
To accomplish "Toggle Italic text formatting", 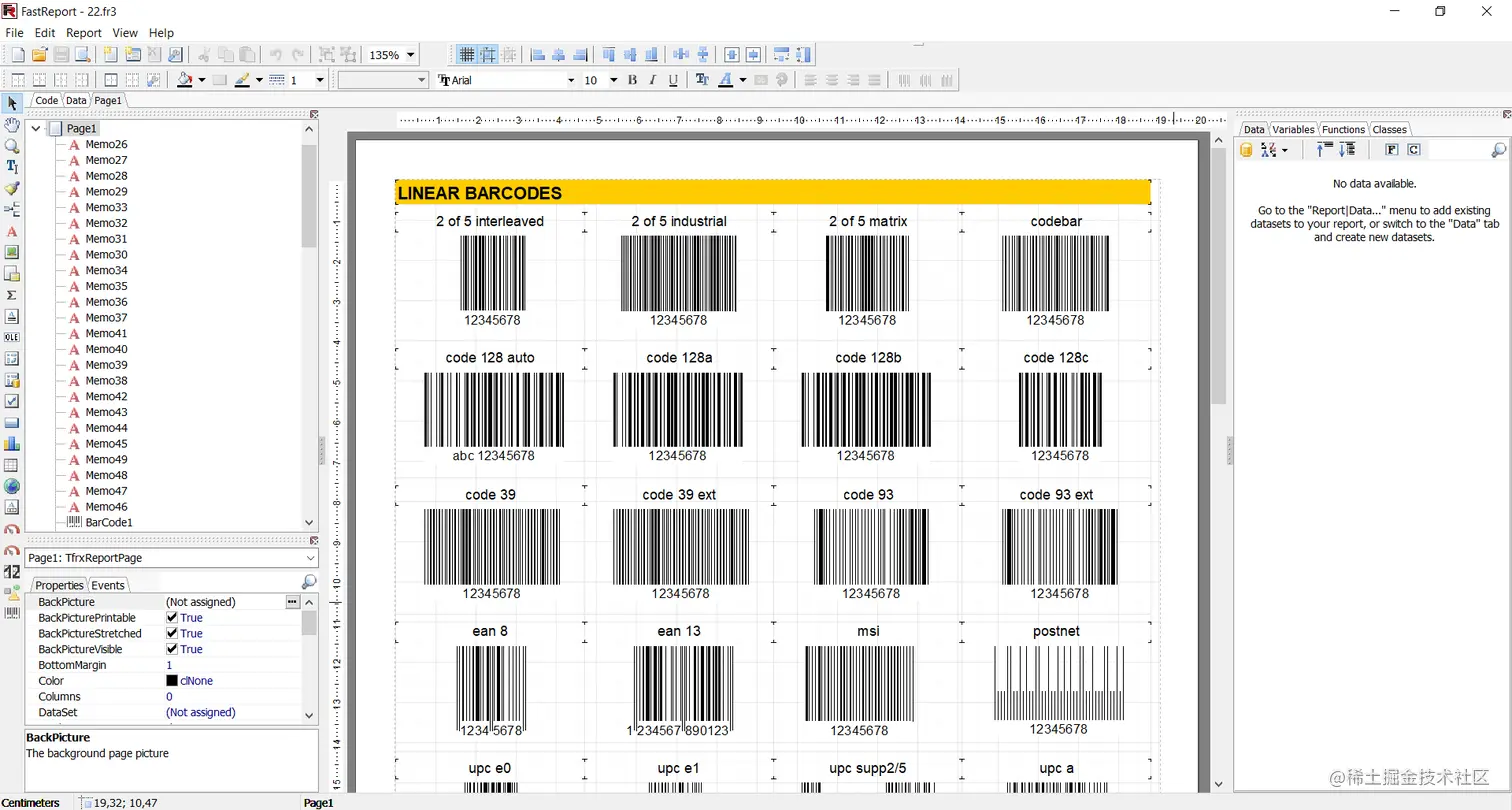I will coord(653,80).
